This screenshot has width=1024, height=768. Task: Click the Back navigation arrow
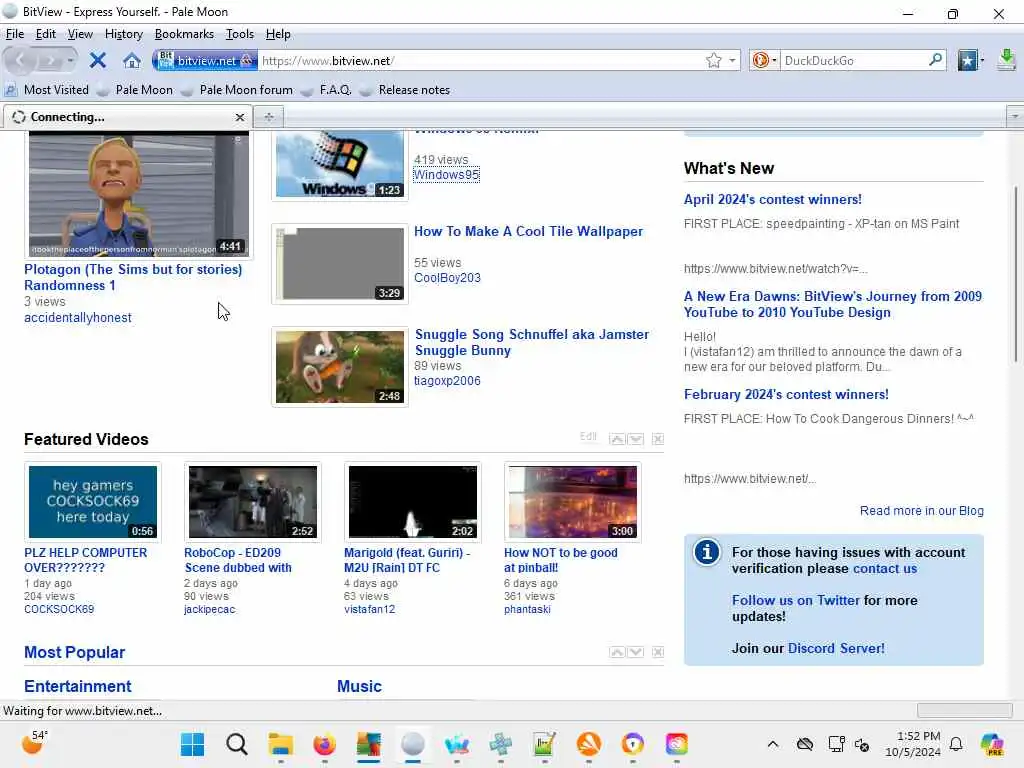tap(20, 61)
